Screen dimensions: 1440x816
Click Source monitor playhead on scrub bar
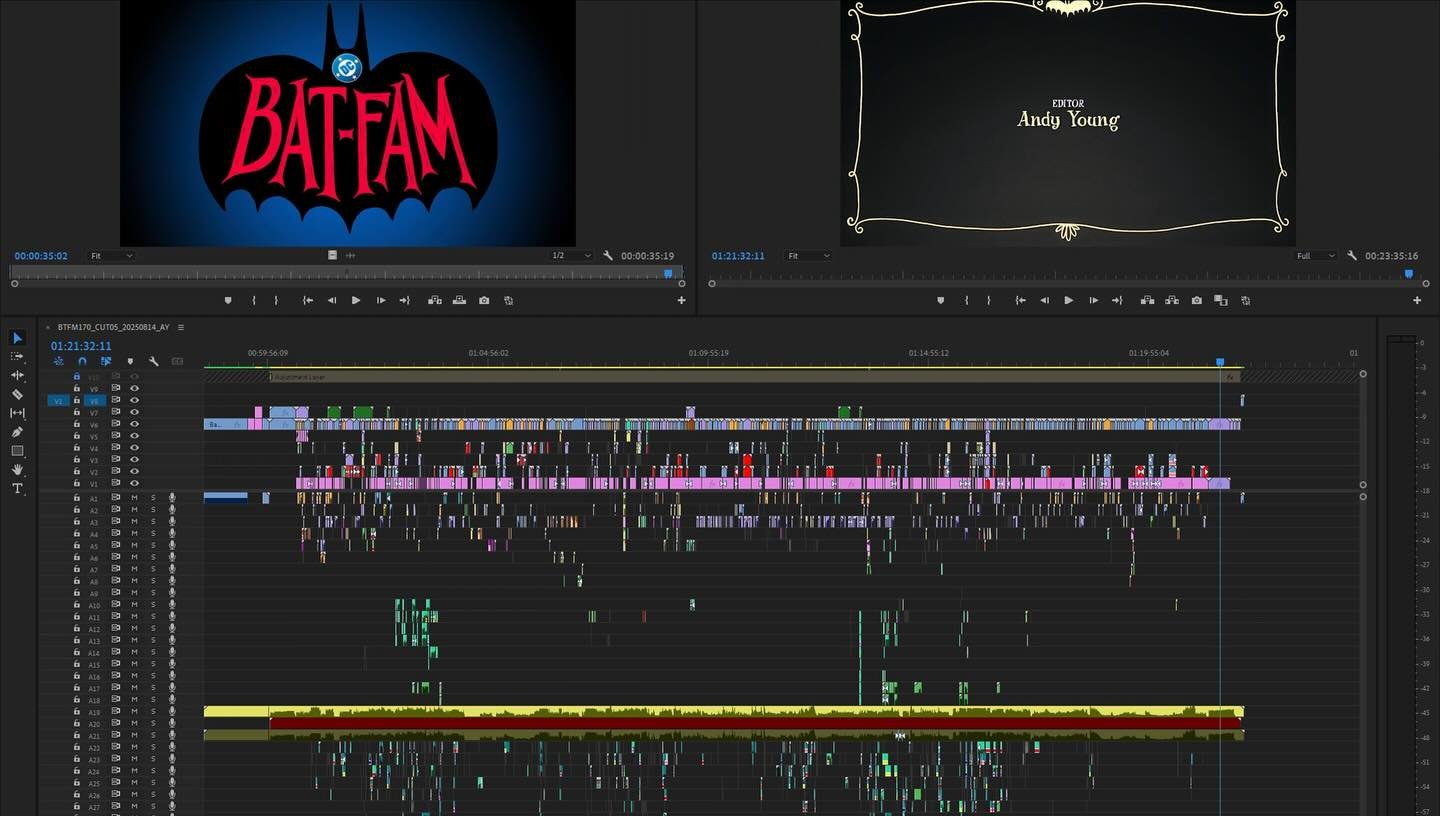click(668, 273)
